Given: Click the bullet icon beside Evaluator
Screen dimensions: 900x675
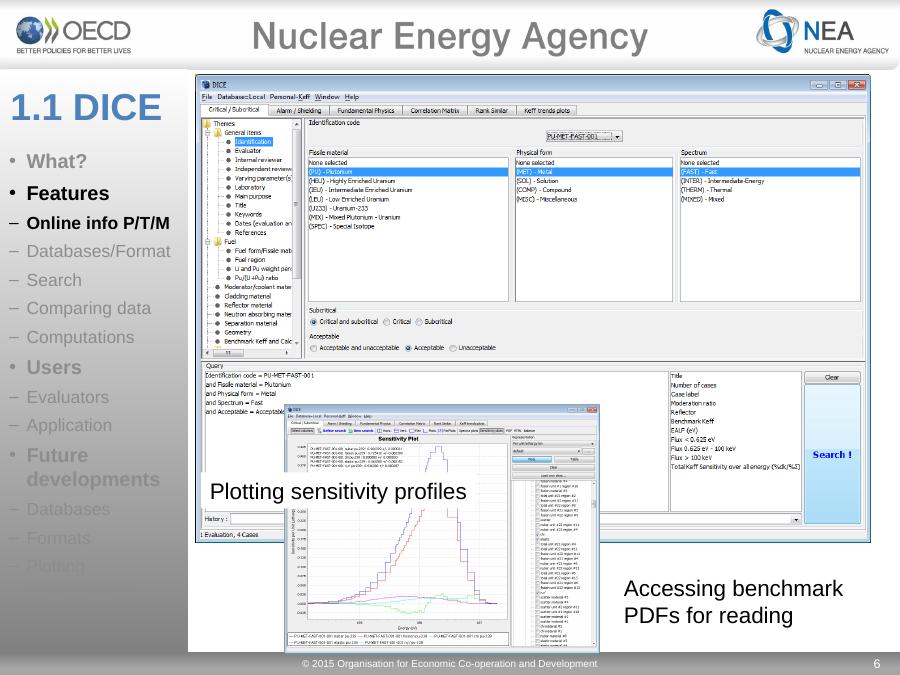Looking at the screenshot, I should 229,151.
